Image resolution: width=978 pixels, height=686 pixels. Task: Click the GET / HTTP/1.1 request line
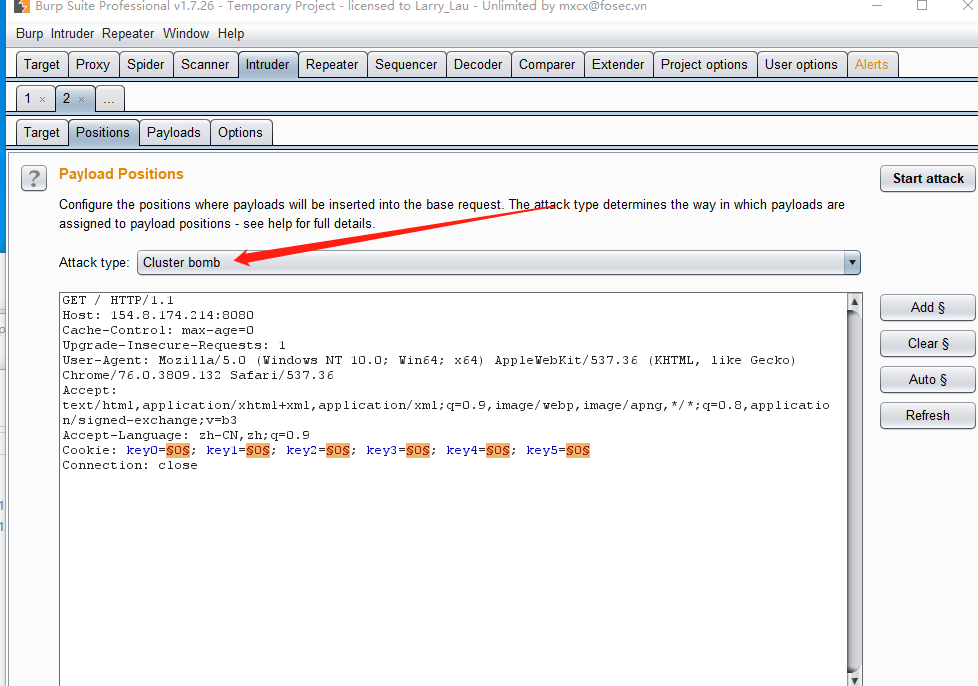[x=118, y=301]
